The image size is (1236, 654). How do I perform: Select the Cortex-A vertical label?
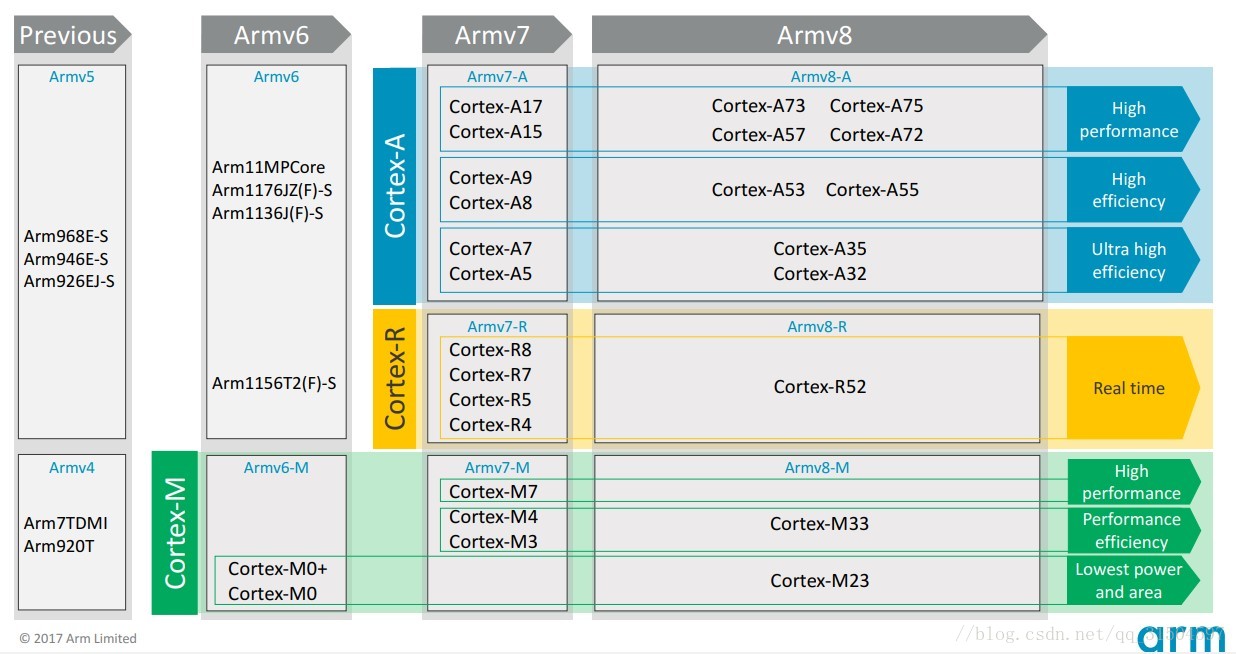pos(395,186)
